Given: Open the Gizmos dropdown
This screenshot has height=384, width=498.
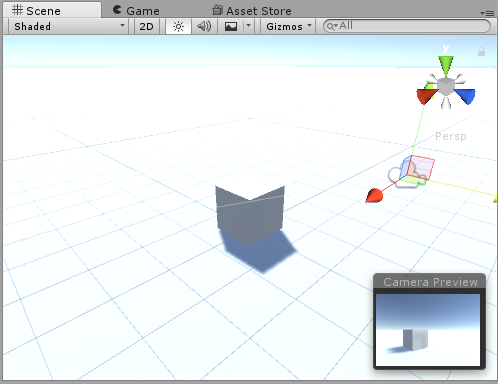Looking at the screenshot, I should 289,26.
